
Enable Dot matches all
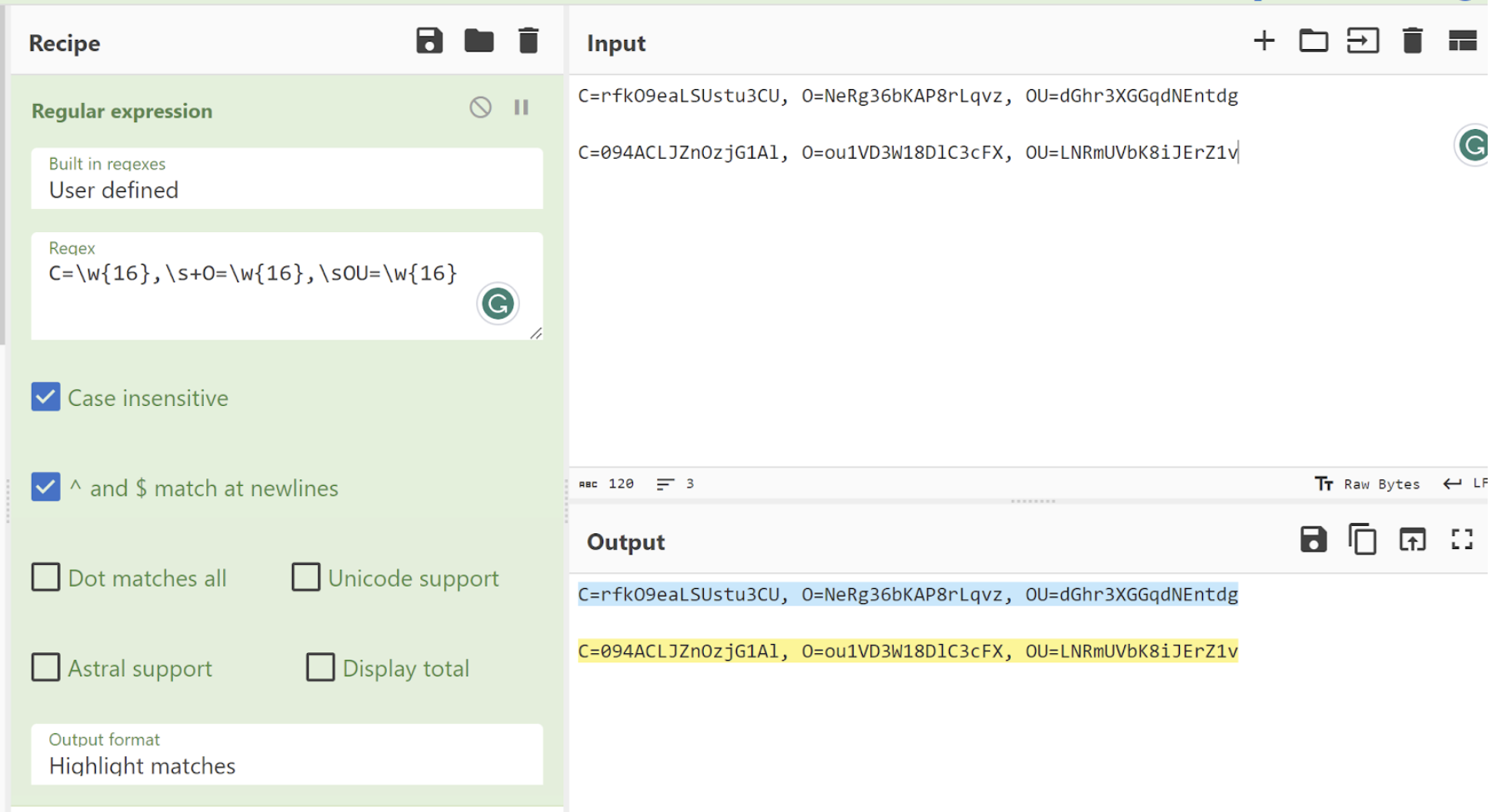click(x=46, y=577)
